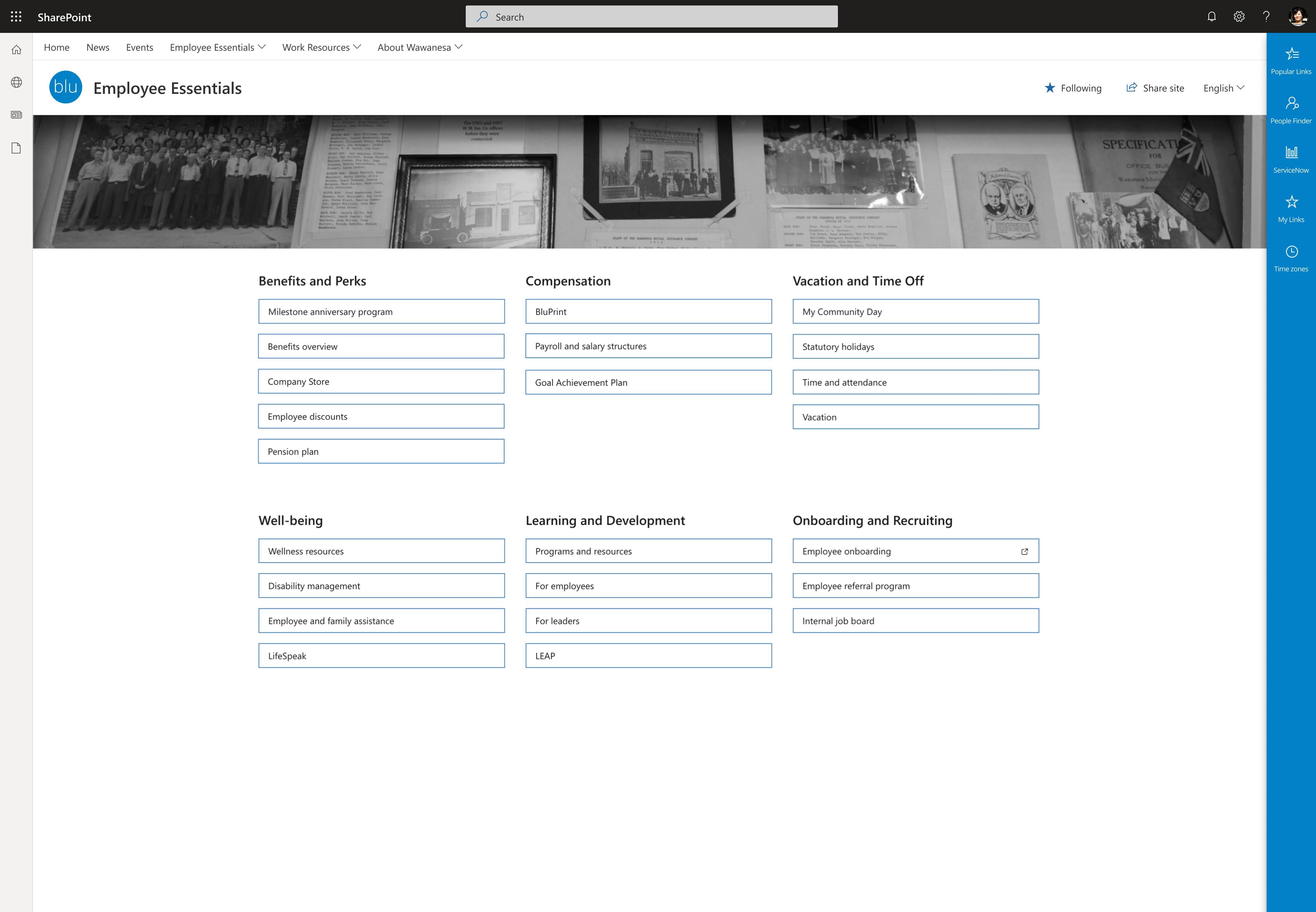Open notifications via the bell icon
The width and height of the screenshot is (1316, 912).
click(1212, 16)
